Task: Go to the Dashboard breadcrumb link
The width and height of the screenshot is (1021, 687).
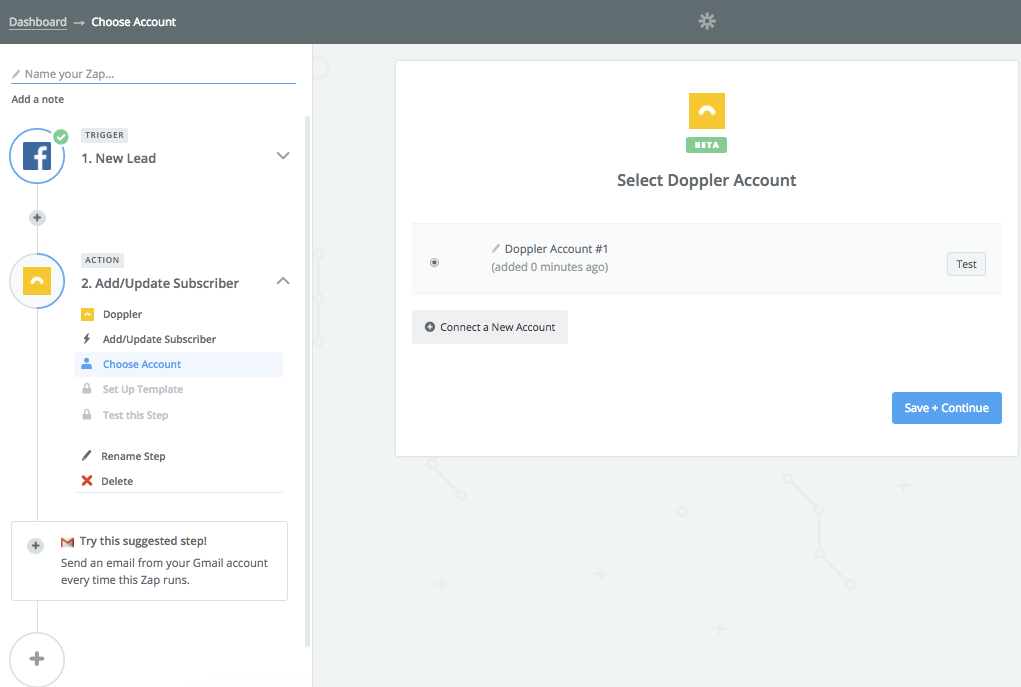Action: pyautogui.click(x=38, y=21)
